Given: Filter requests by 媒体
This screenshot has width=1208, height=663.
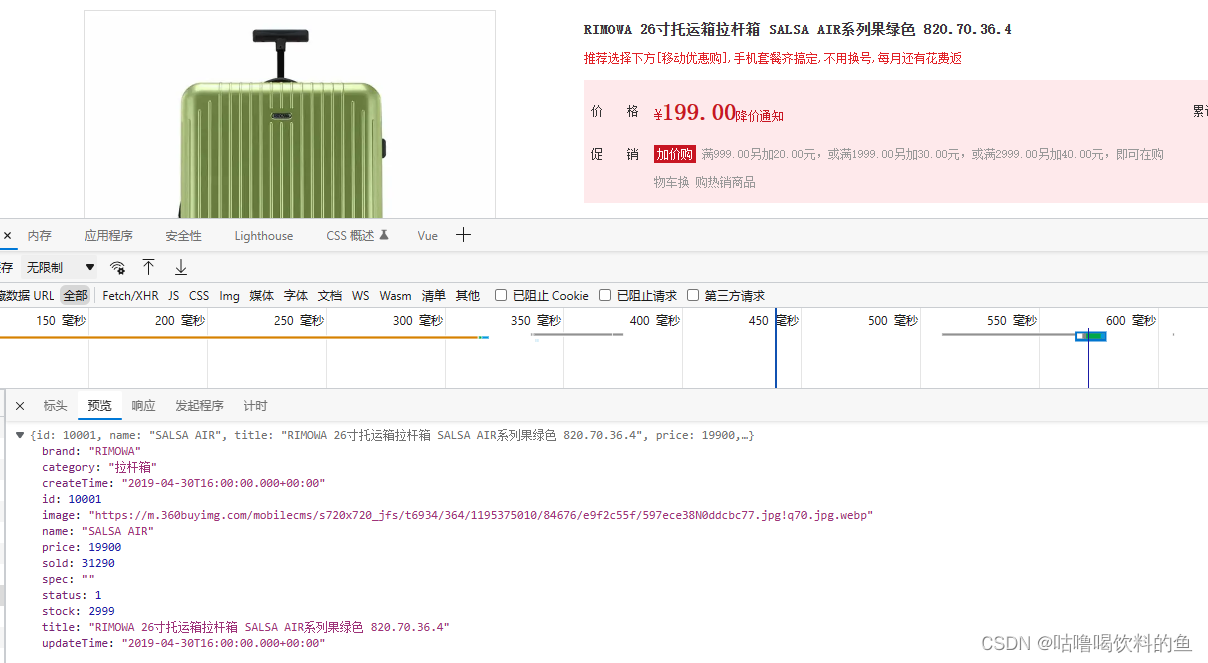Looking at the screenshot, I should [x=262, y=295].
